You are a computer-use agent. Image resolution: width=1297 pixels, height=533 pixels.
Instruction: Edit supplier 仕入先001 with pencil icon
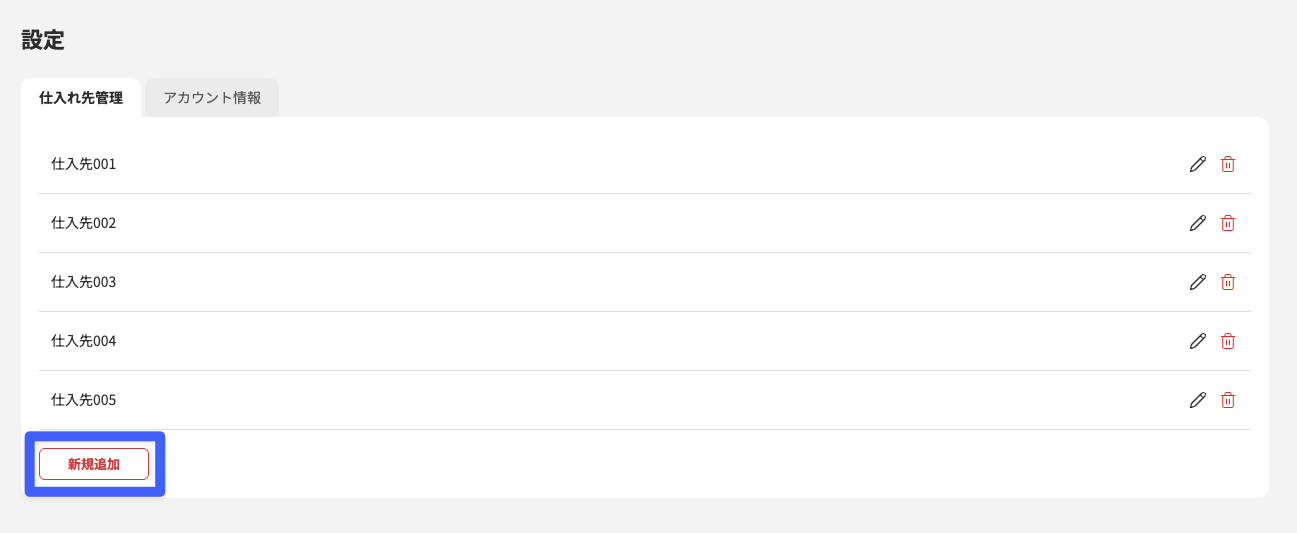pos(1197,164)
